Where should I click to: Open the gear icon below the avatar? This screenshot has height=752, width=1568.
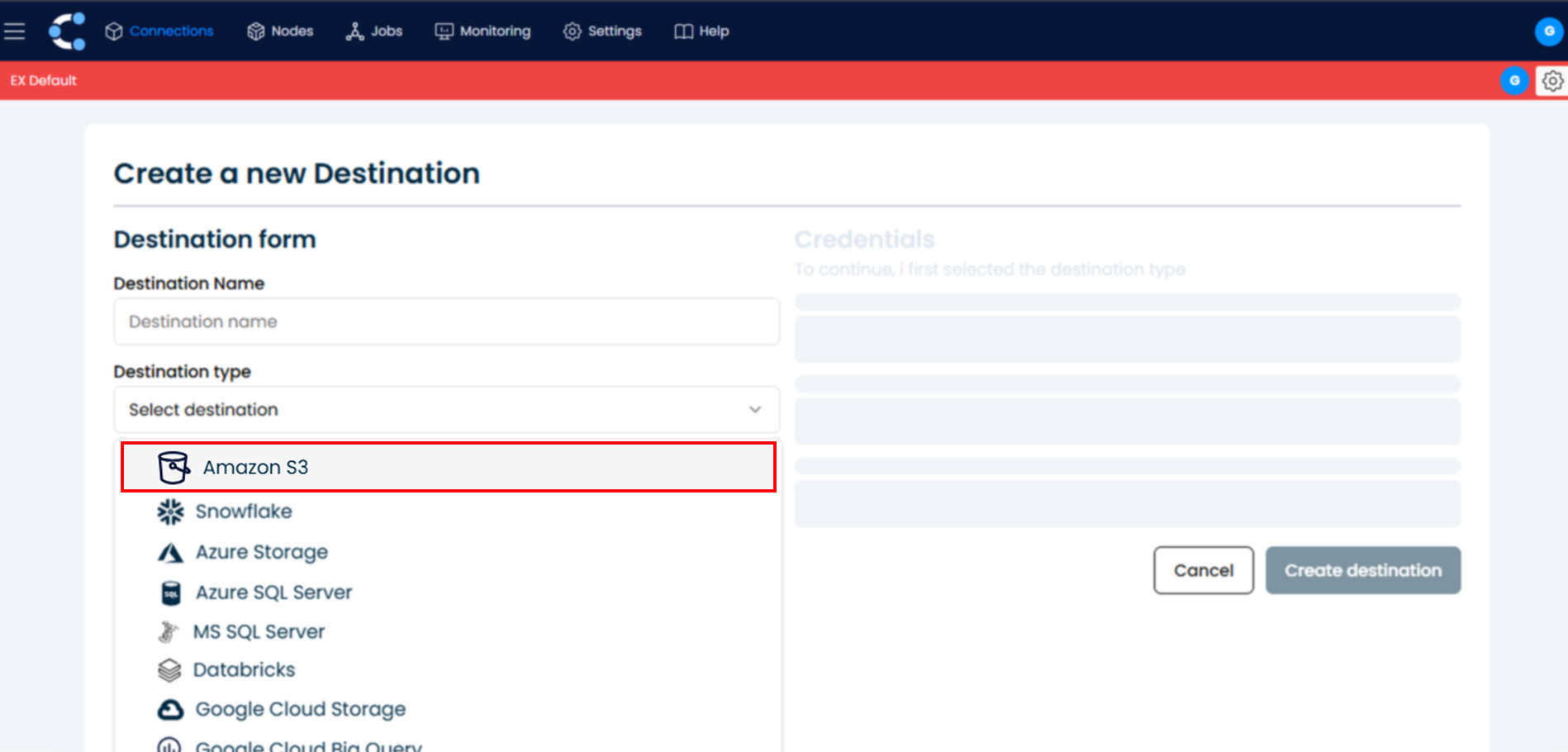point(1552,80)
